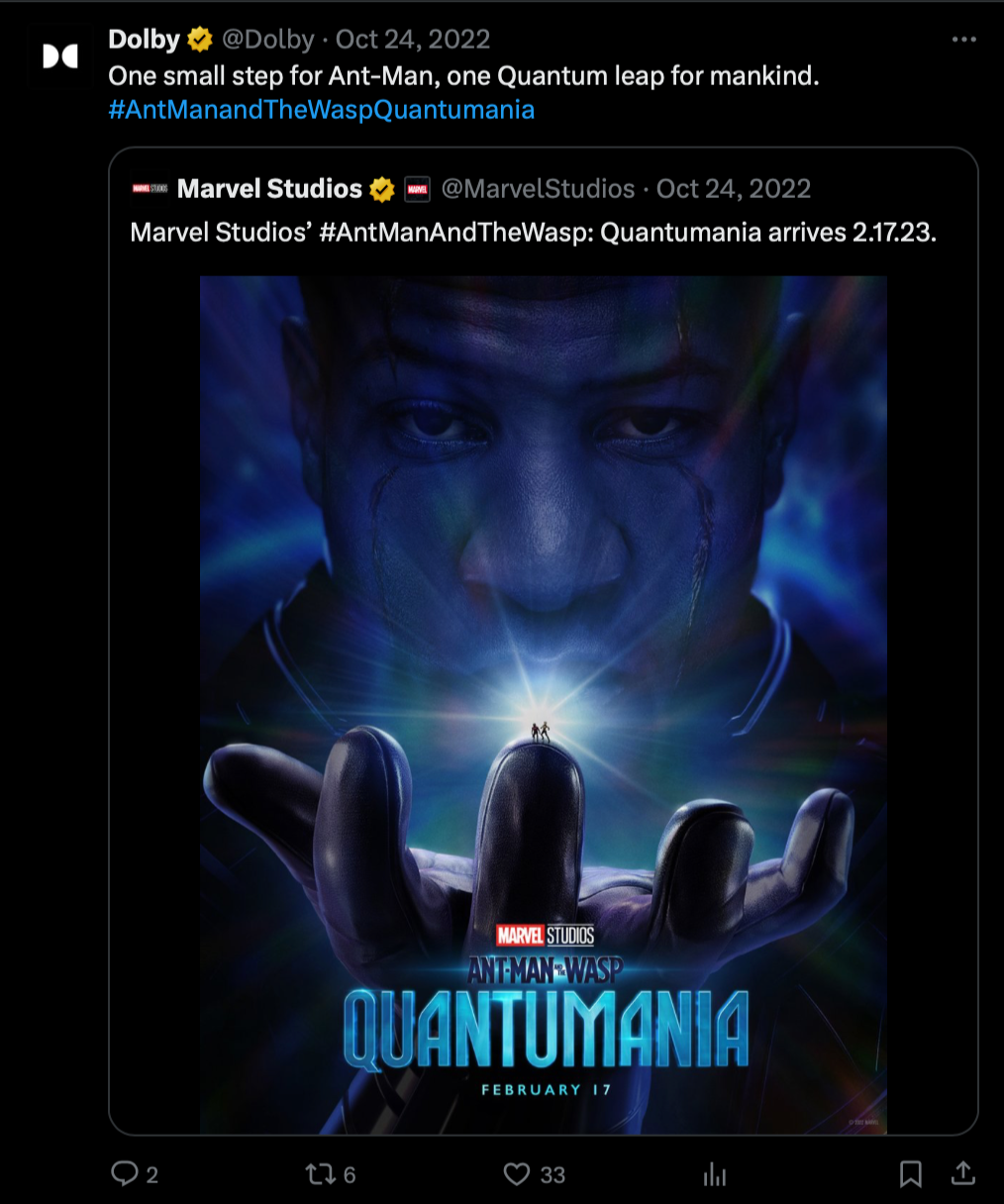Open the #AntManandTheWaspQuantumania hashtag link
This screenshot has height=1204, width=1004.
coord(322,110)
